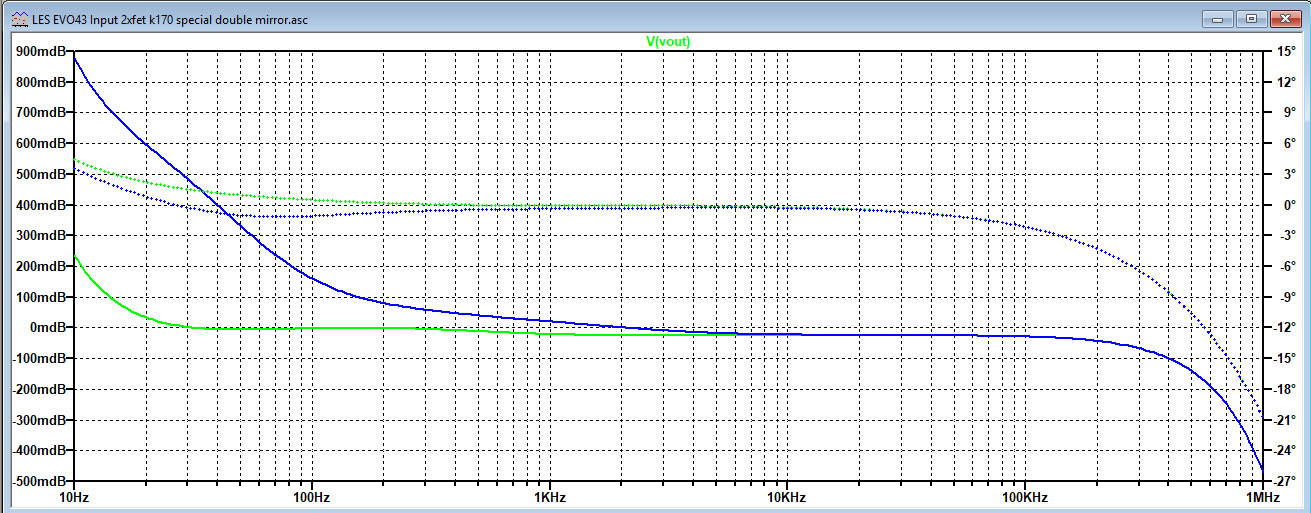Screen dimensions: 1311x513
Task: Click the 0° phase axis label
Action: click(x=1289, y=205)
